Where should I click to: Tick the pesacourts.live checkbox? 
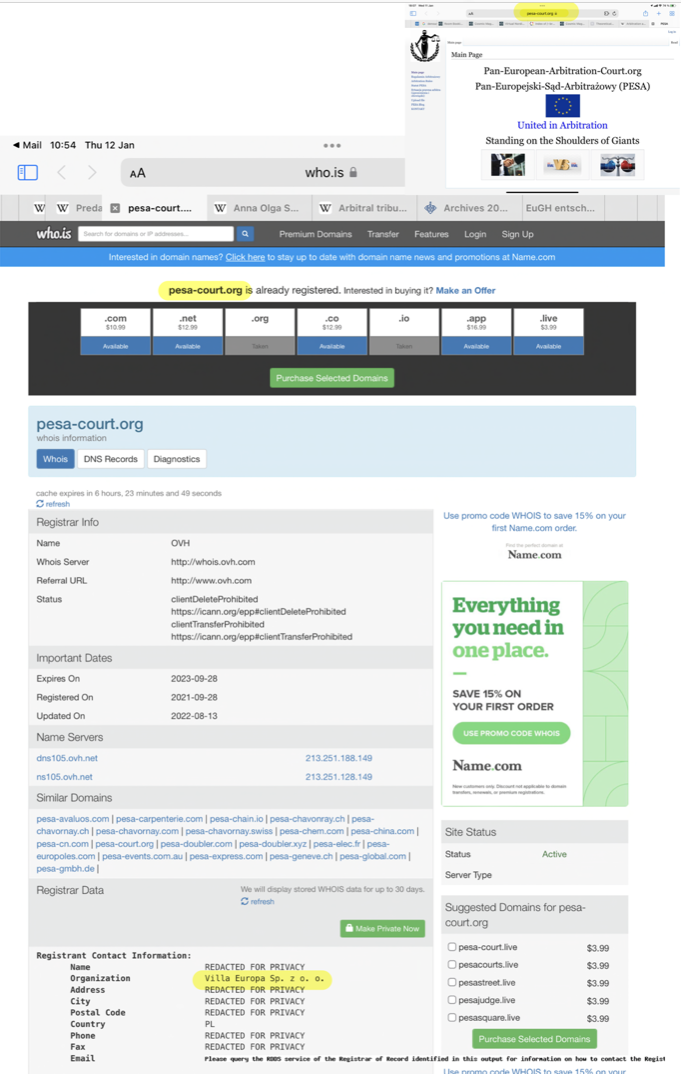pos(451,964)
